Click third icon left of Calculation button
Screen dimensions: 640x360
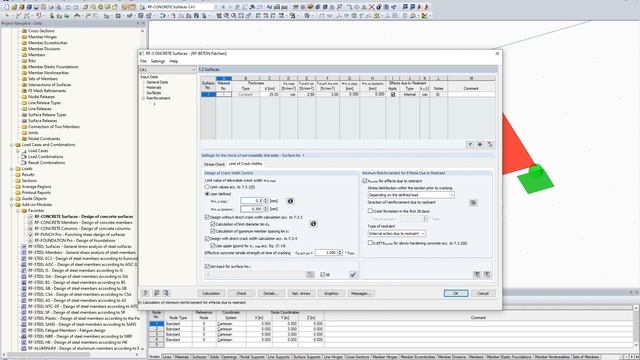(166, 293)
